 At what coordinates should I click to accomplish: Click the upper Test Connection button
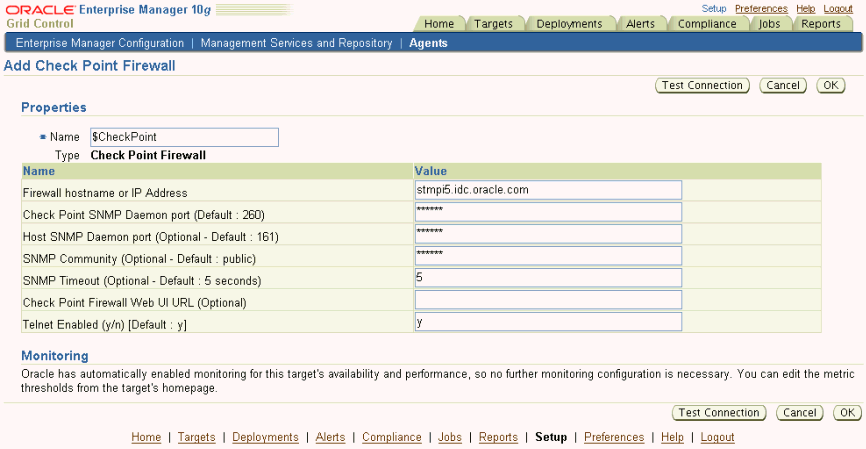pos(702,86)
